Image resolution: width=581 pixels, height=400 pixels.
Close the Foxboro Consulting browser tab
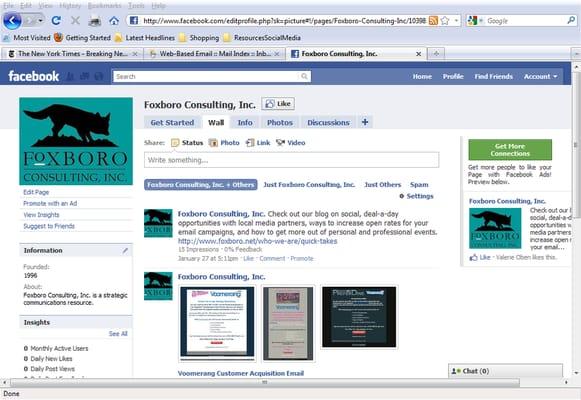point(419,54)
